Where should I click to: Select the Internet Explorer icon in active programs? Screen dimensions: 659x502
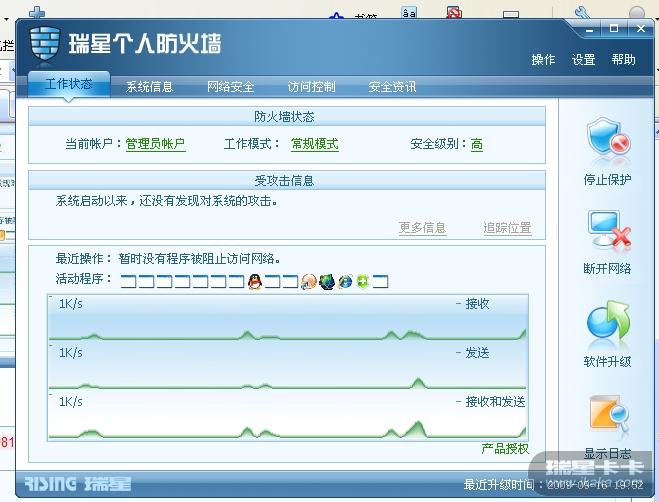pos(345,281)
